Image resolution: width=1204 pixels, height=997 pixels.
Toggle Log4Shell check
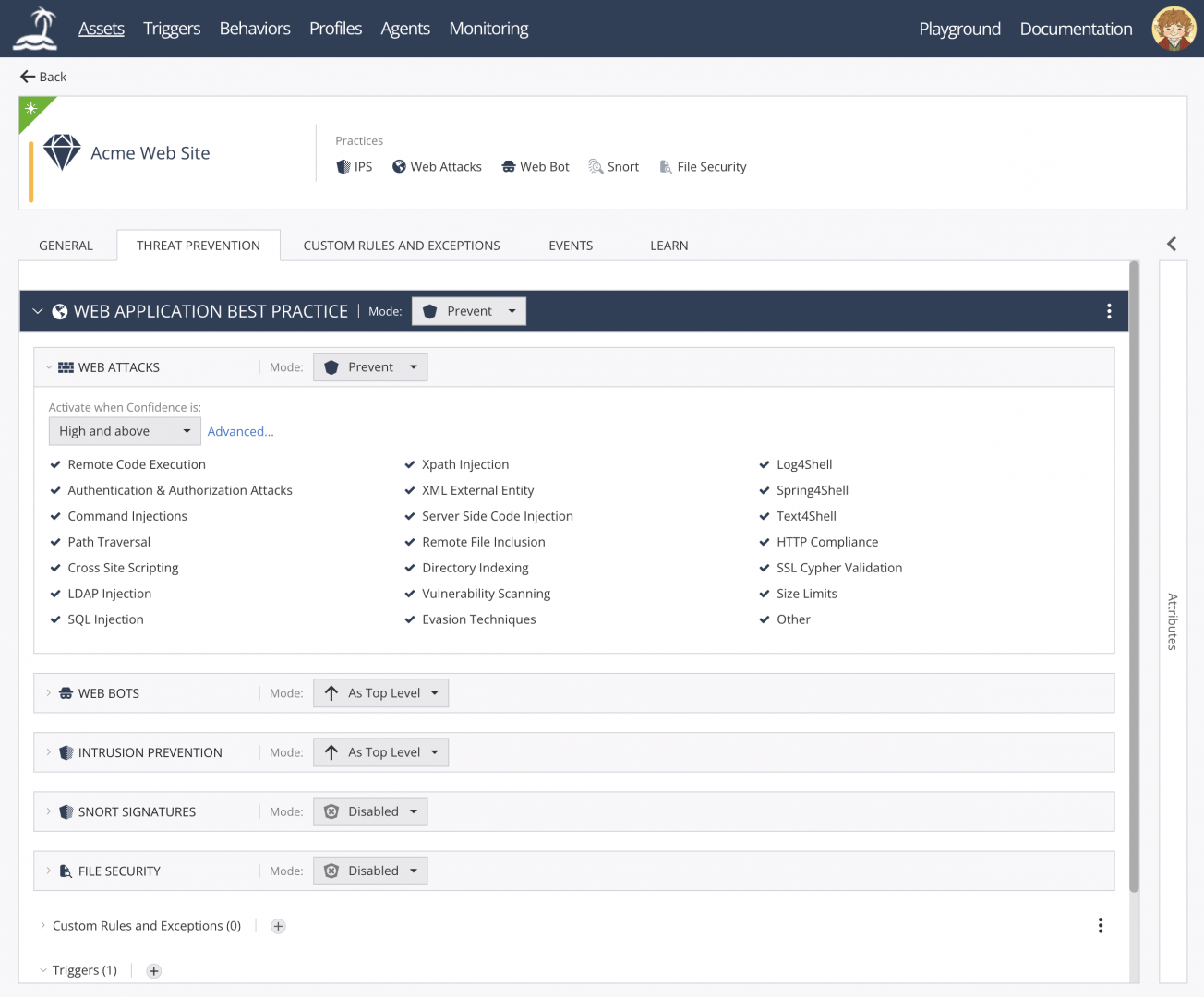click(x=765, y=464)
